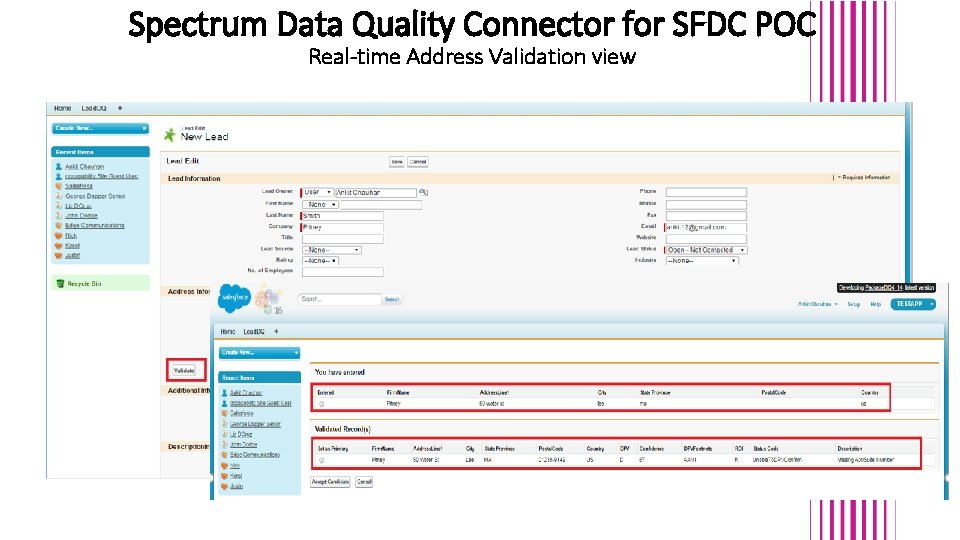Open the Liz D'Cruz recent item in the front window
The height and width of the screenshot is (540, 960).
[241, 434]
